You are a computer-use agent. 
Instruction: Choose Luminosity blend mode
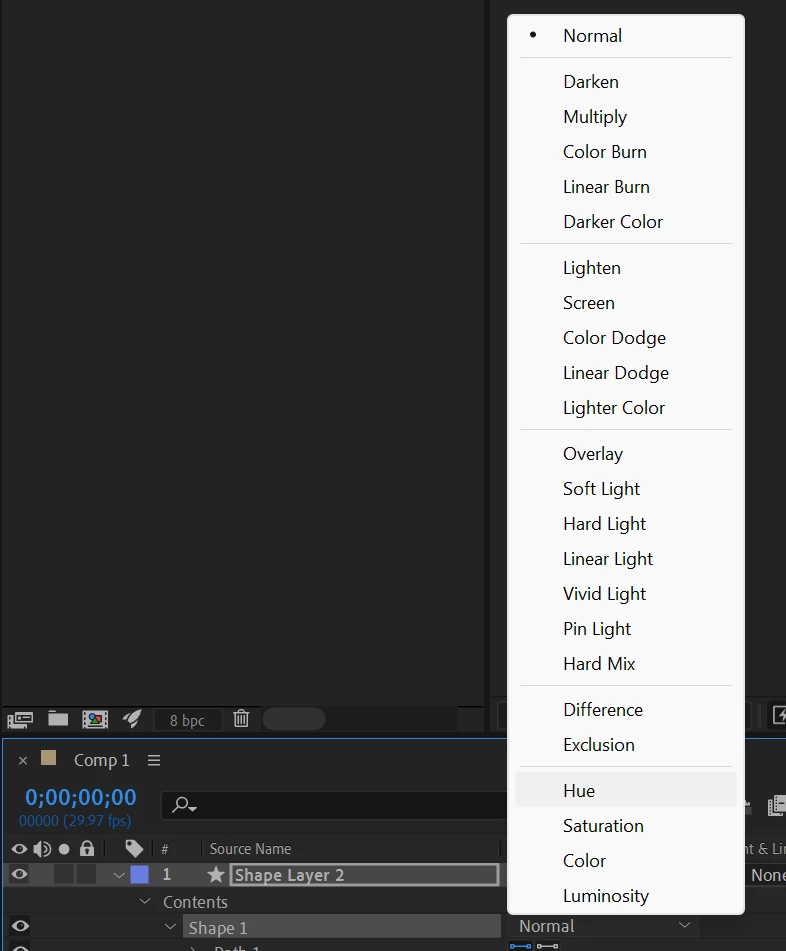point(625,896)
